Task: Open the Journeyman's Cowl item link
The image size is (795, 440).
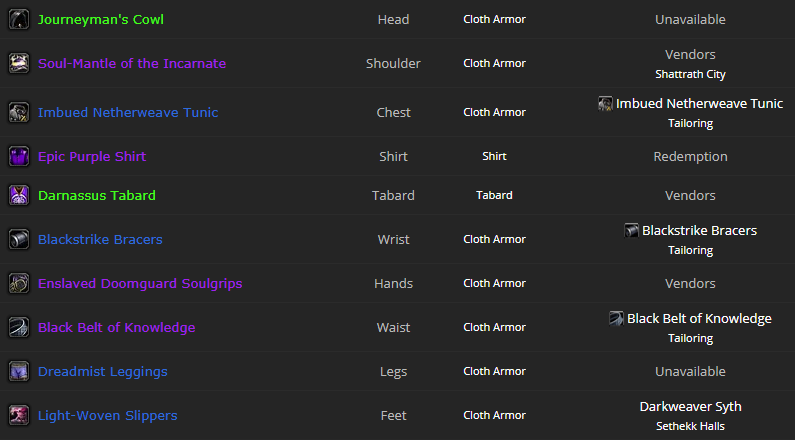Action: (101, 20)
